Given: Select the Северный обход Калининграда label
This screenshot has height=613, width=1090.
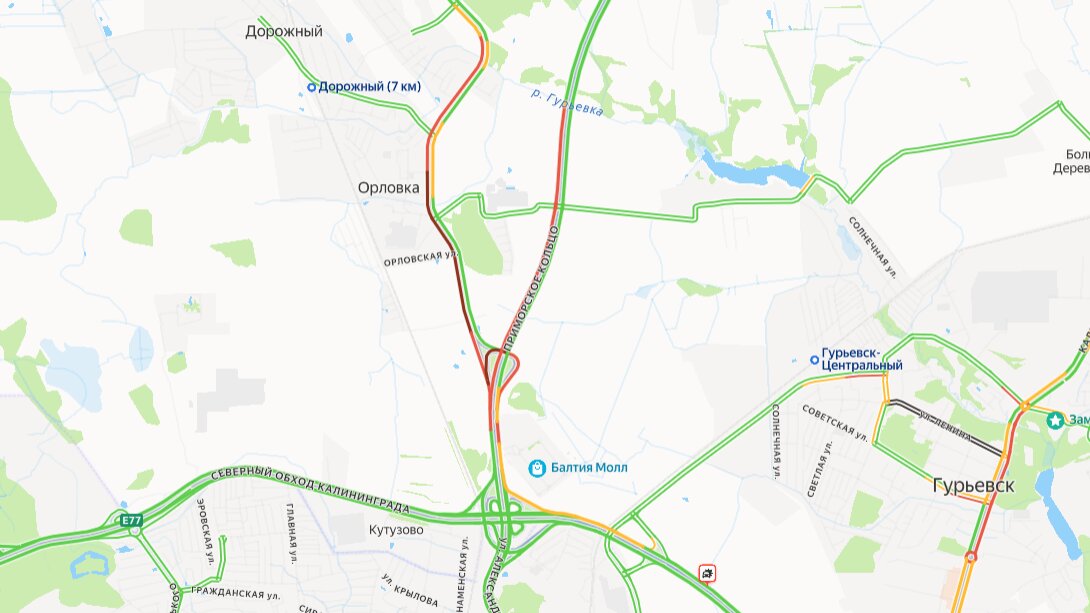Looking at the screenshot, I should click(309, 489).
